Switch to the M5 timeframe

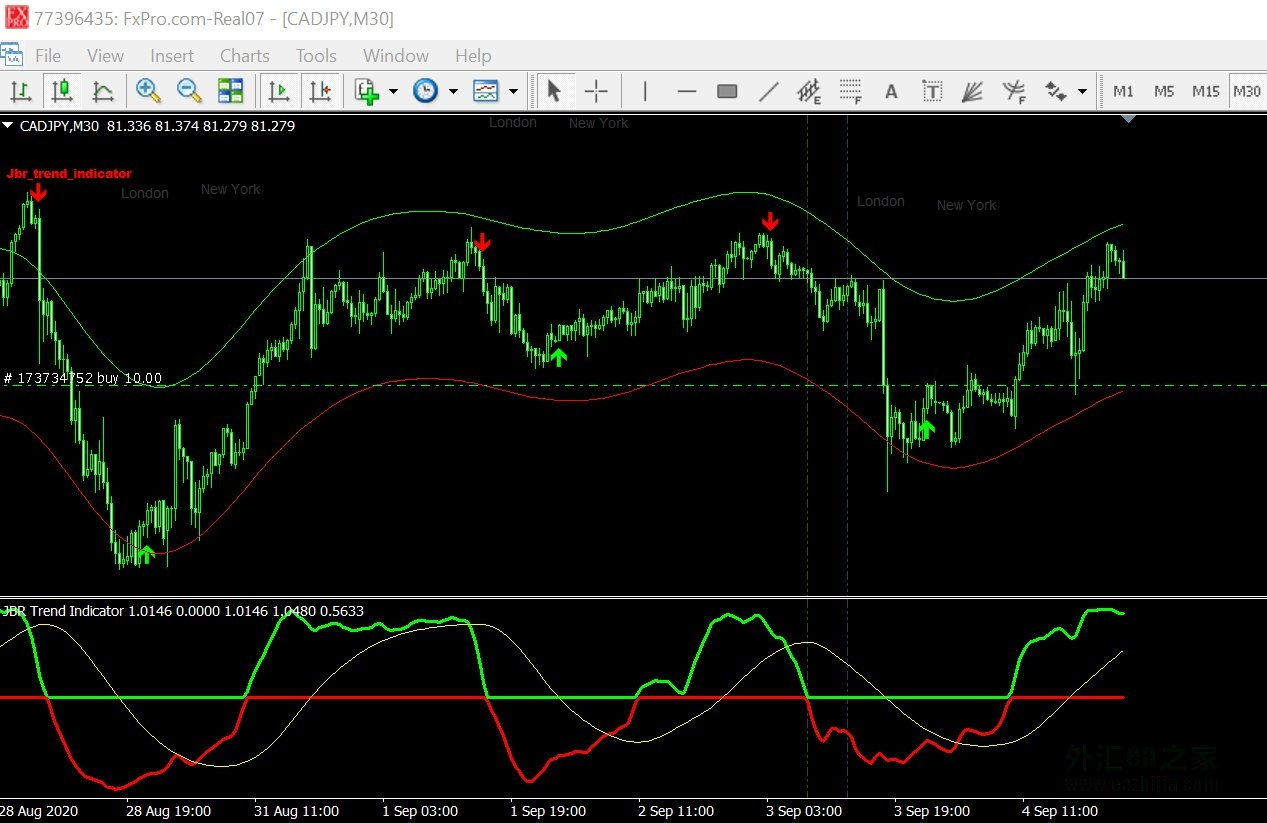coord(1164,91)
